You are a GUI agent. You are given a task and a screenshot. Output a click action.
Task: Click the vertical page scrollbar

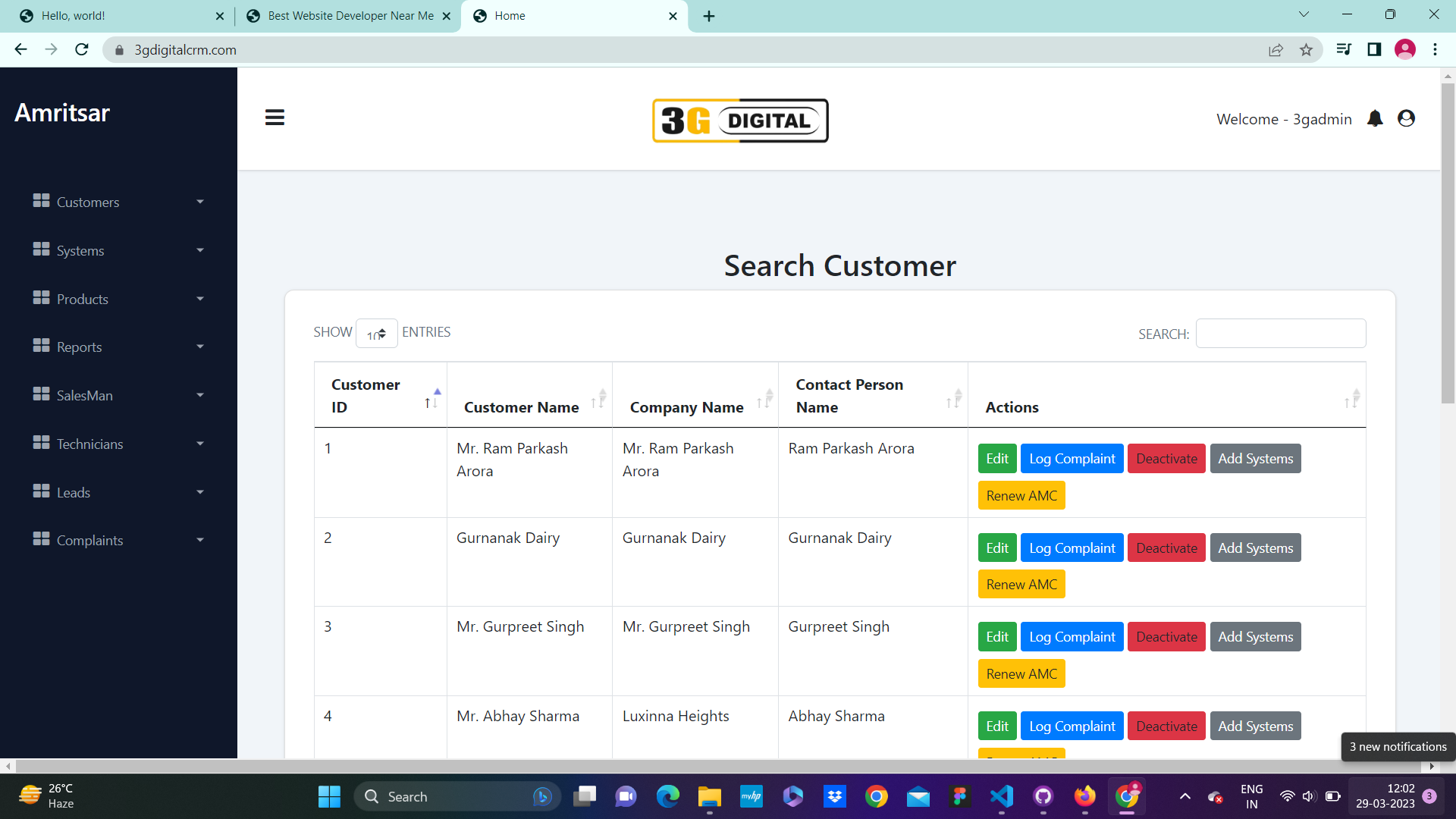pos(1448,243)
